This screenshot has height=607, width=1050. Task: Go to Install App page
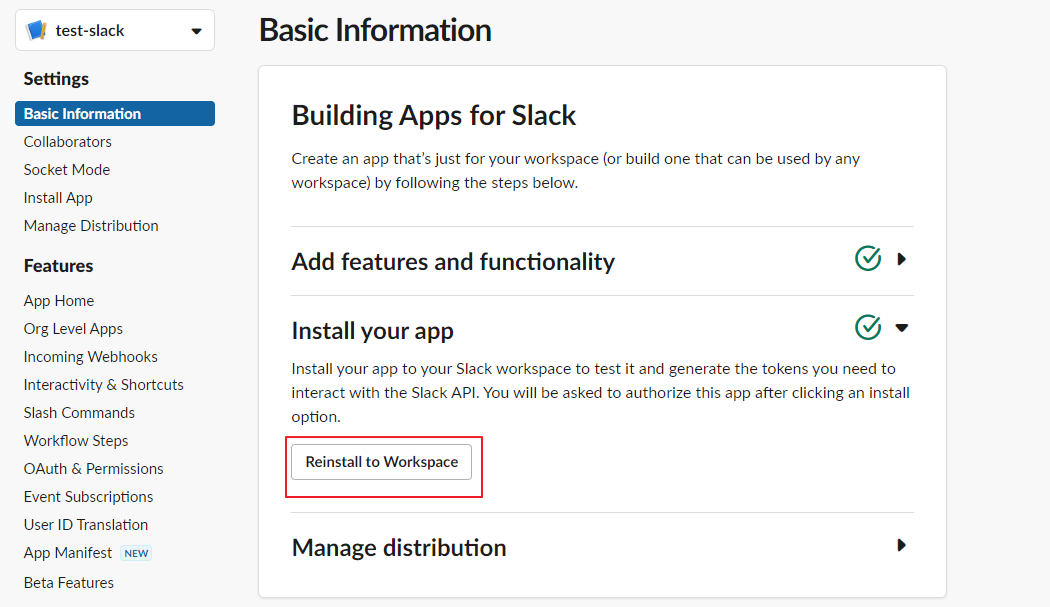point(58,198)
